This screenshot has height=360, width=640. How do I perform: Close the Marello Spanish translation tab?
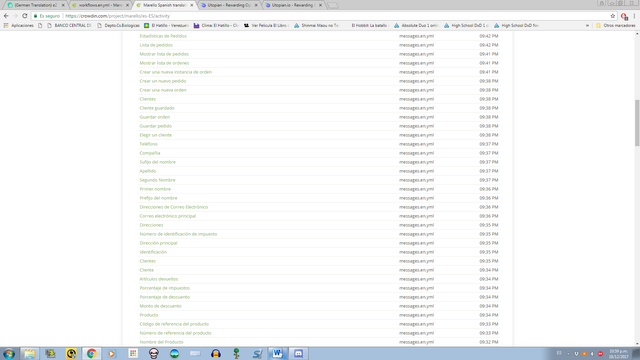pyautogui.click(x=191, y=5)
